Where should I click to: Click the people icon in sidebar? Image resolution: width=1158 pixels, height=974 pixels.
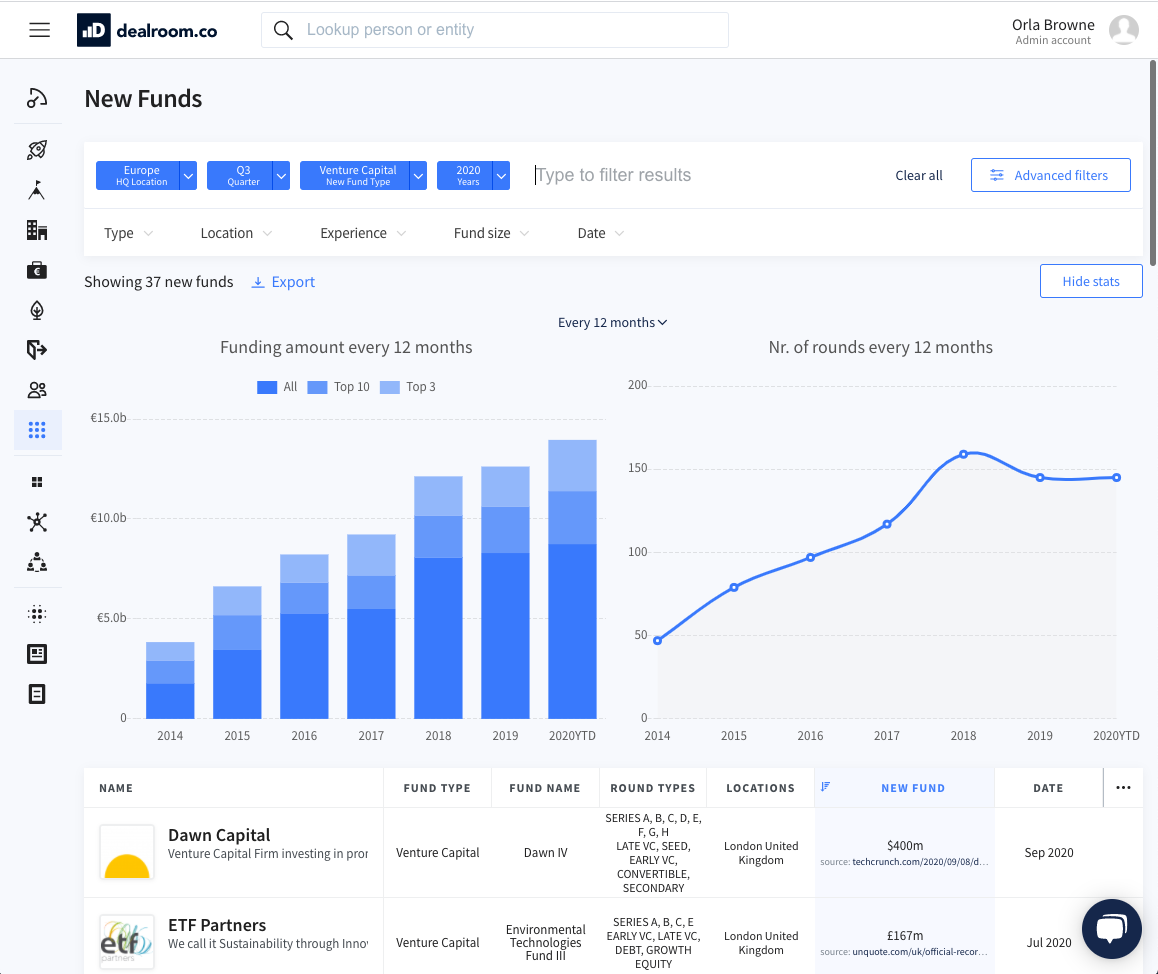37,390
